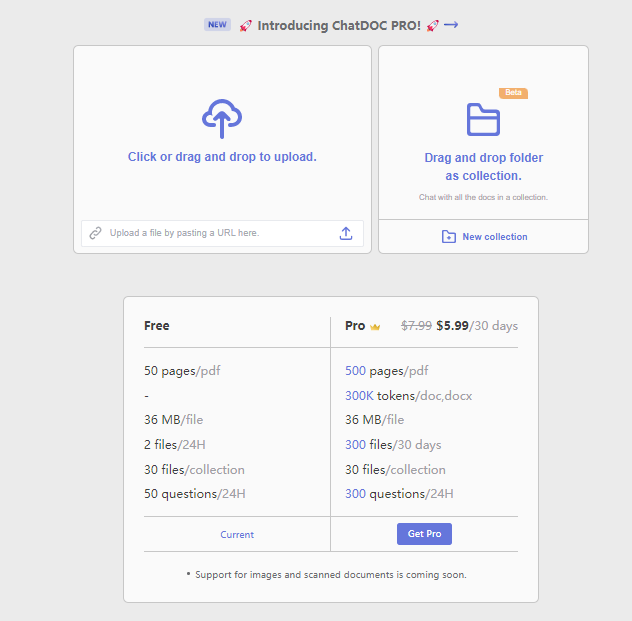Click the cloud upload icon
This screenshot has height=621, width=632.
222,118
